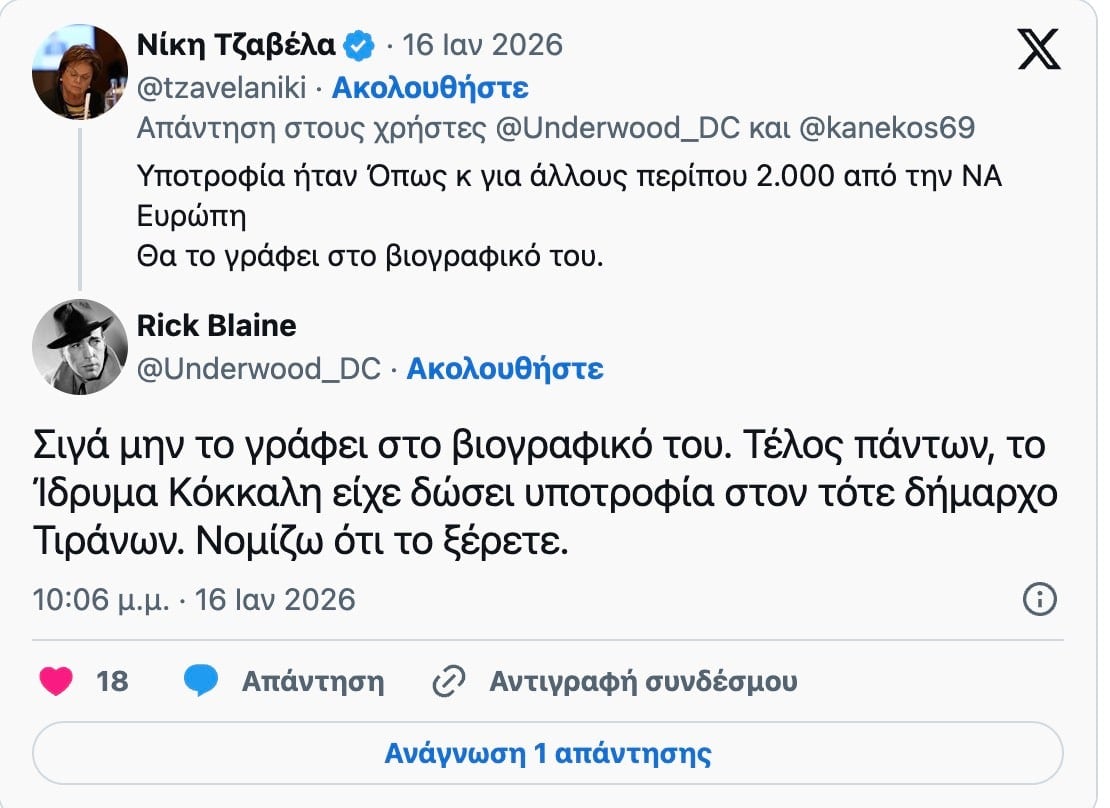Follow @Underwood_DC via the Ακολουθήστε link
The height and width of the screenshot is (808, 1110).
(505, 369)
